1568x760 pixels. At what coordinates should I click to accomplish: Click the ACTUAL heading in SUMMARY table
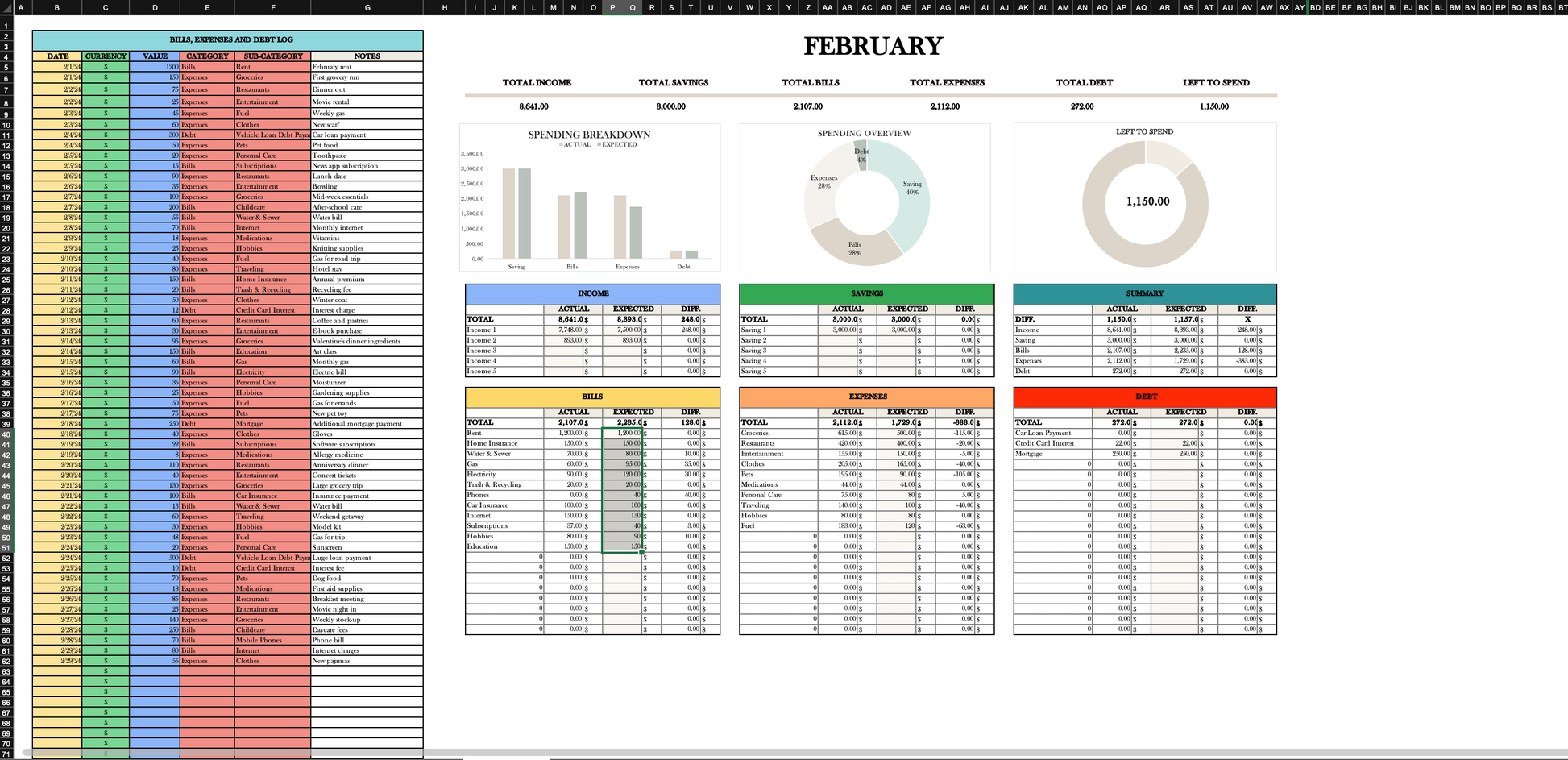pyautogui.click(x=1122, y=309)
